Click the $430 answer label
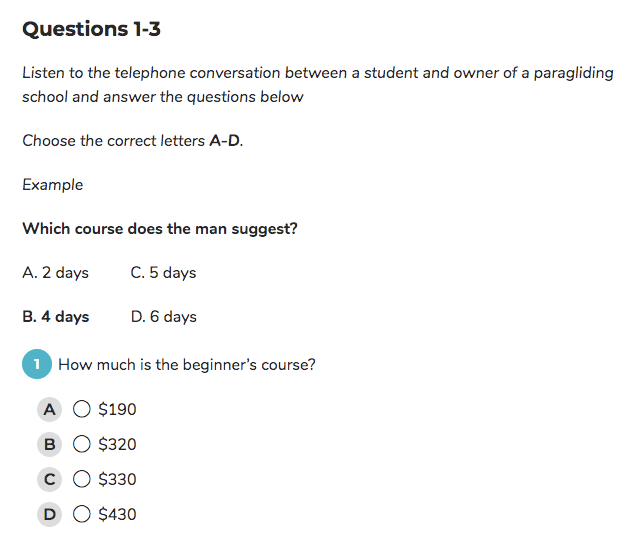 (117, 514)
